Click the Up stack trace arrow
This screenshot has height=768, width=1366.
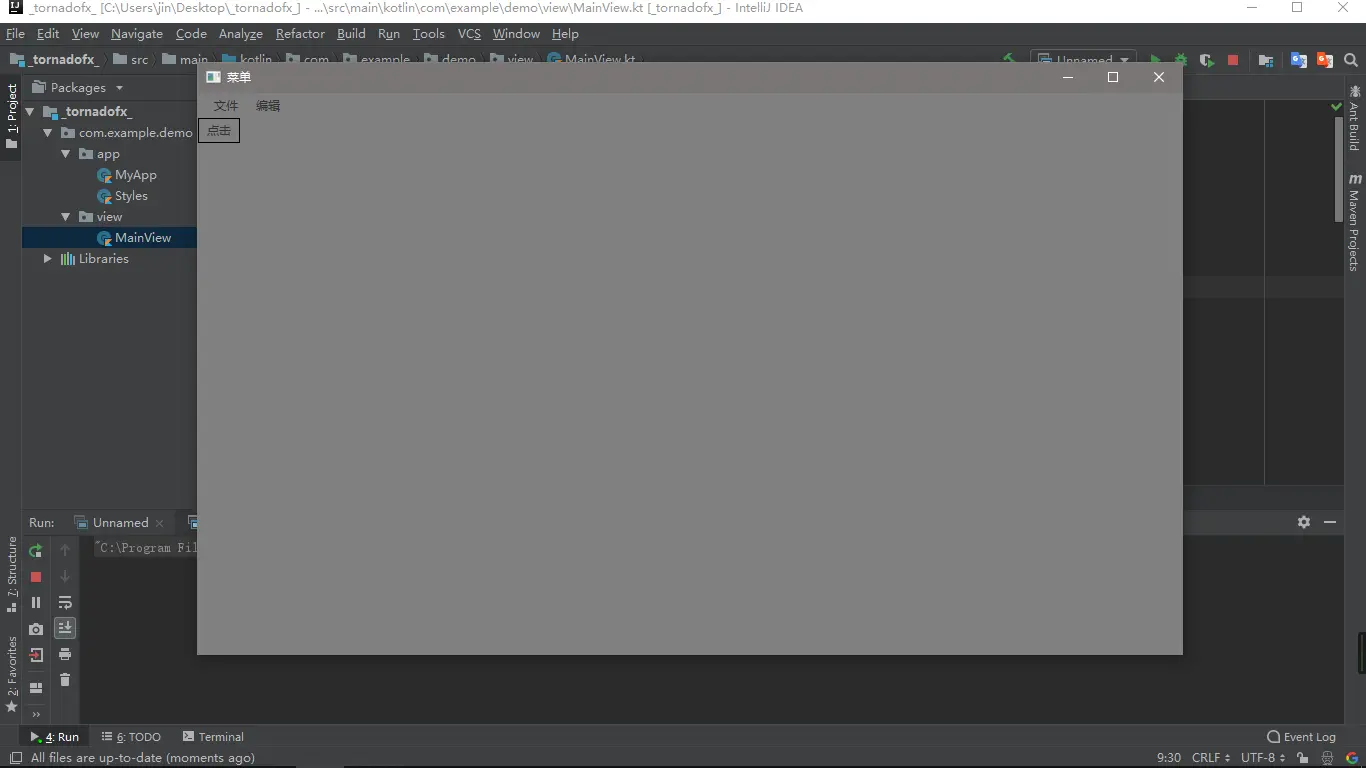pos(65,550)
